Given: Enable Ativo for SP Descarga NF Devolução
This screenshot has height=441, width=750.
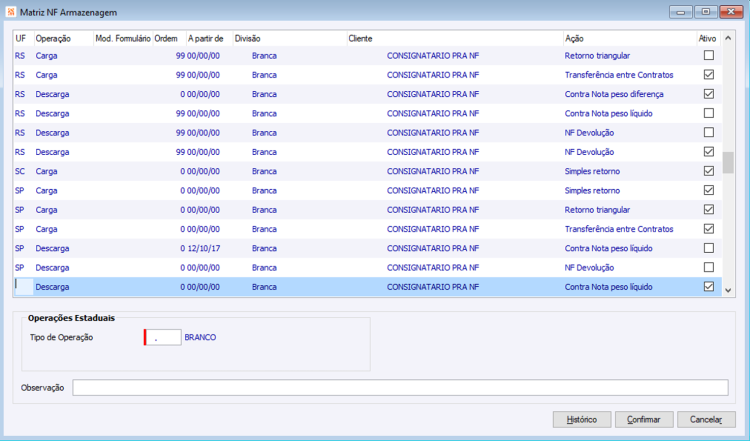Looking at the screenshot, I should pyautogui.click(x=708, y=267).
